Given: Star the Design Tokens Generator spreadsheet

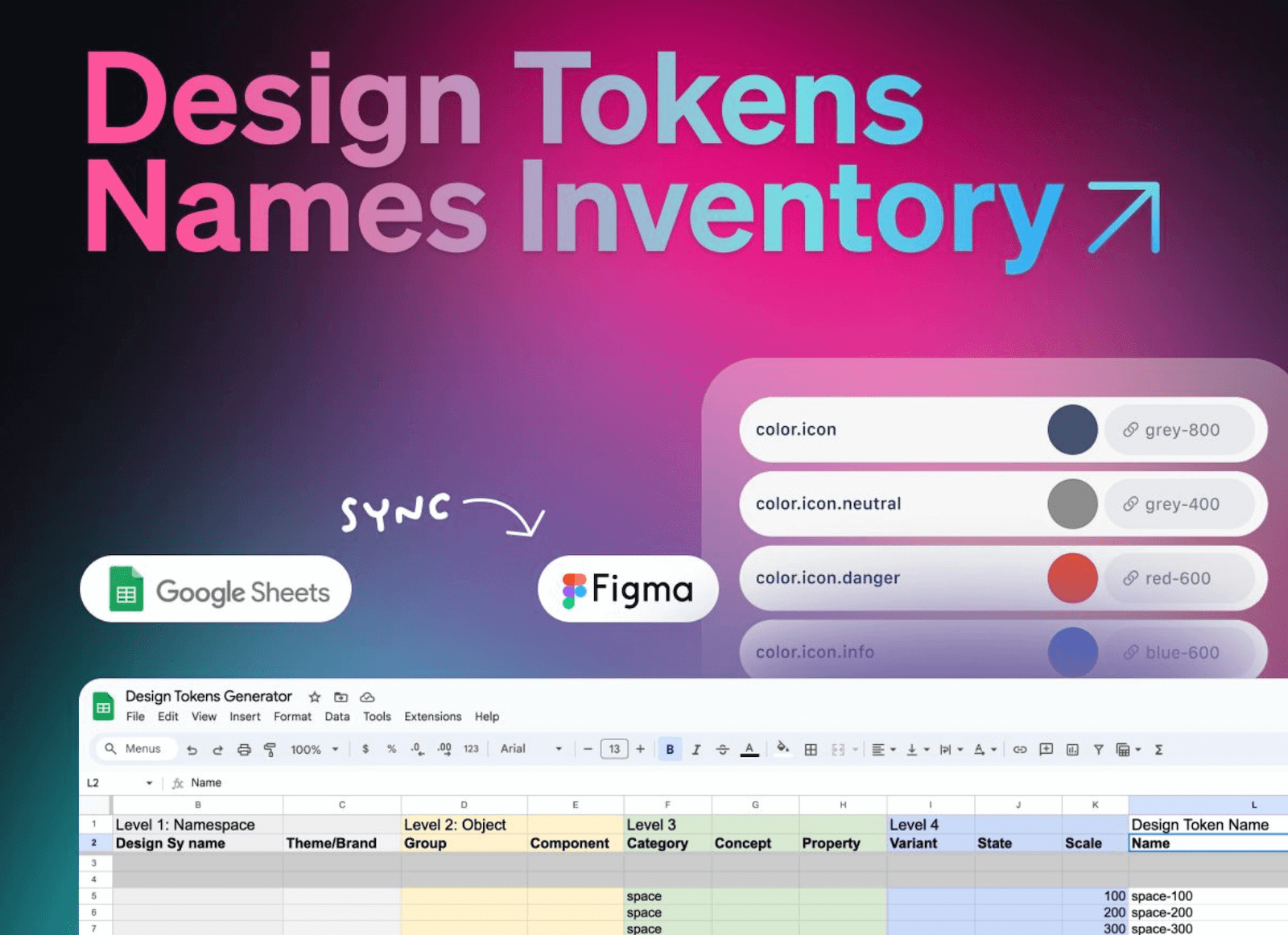Looking at the screenshot, I should pos(314,697).
